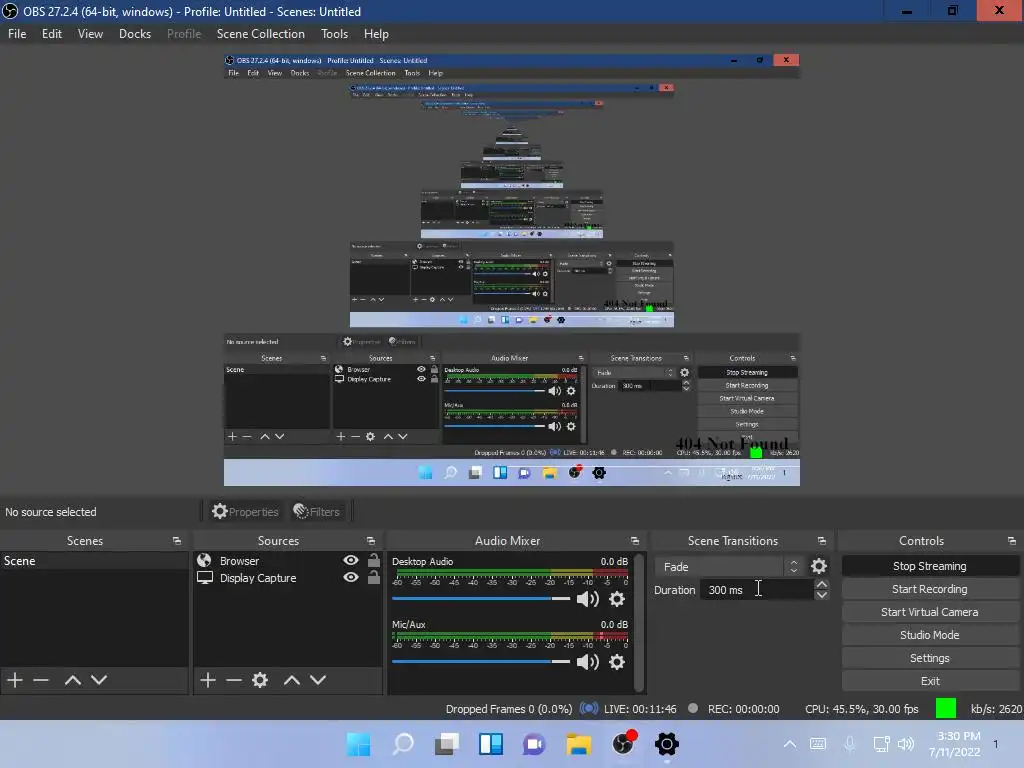Pop out the Controls dock
The width and height of the screenshot is (1024, 768).
point(1012,541)
